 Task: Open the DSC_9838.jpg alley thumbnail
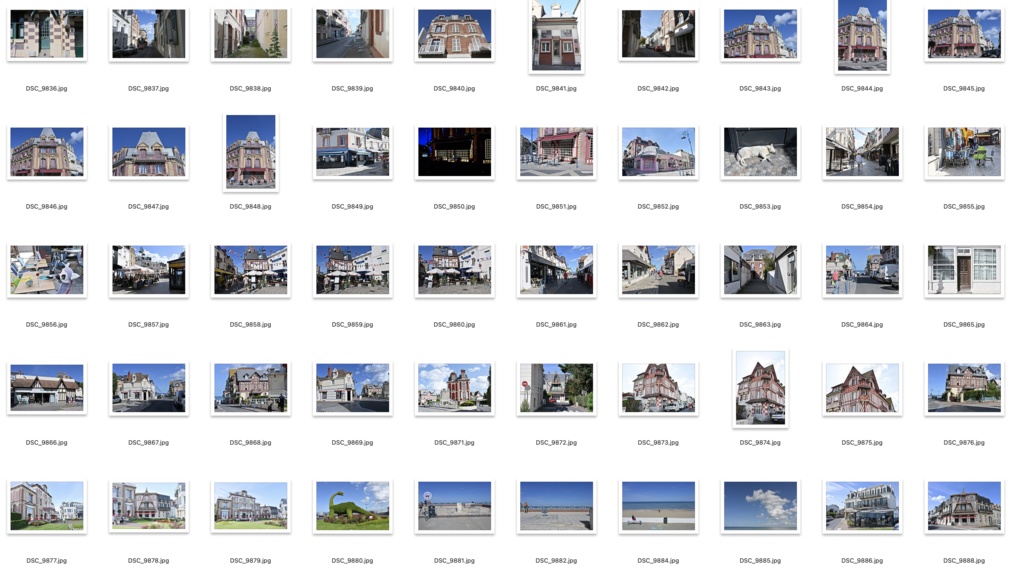251,34
